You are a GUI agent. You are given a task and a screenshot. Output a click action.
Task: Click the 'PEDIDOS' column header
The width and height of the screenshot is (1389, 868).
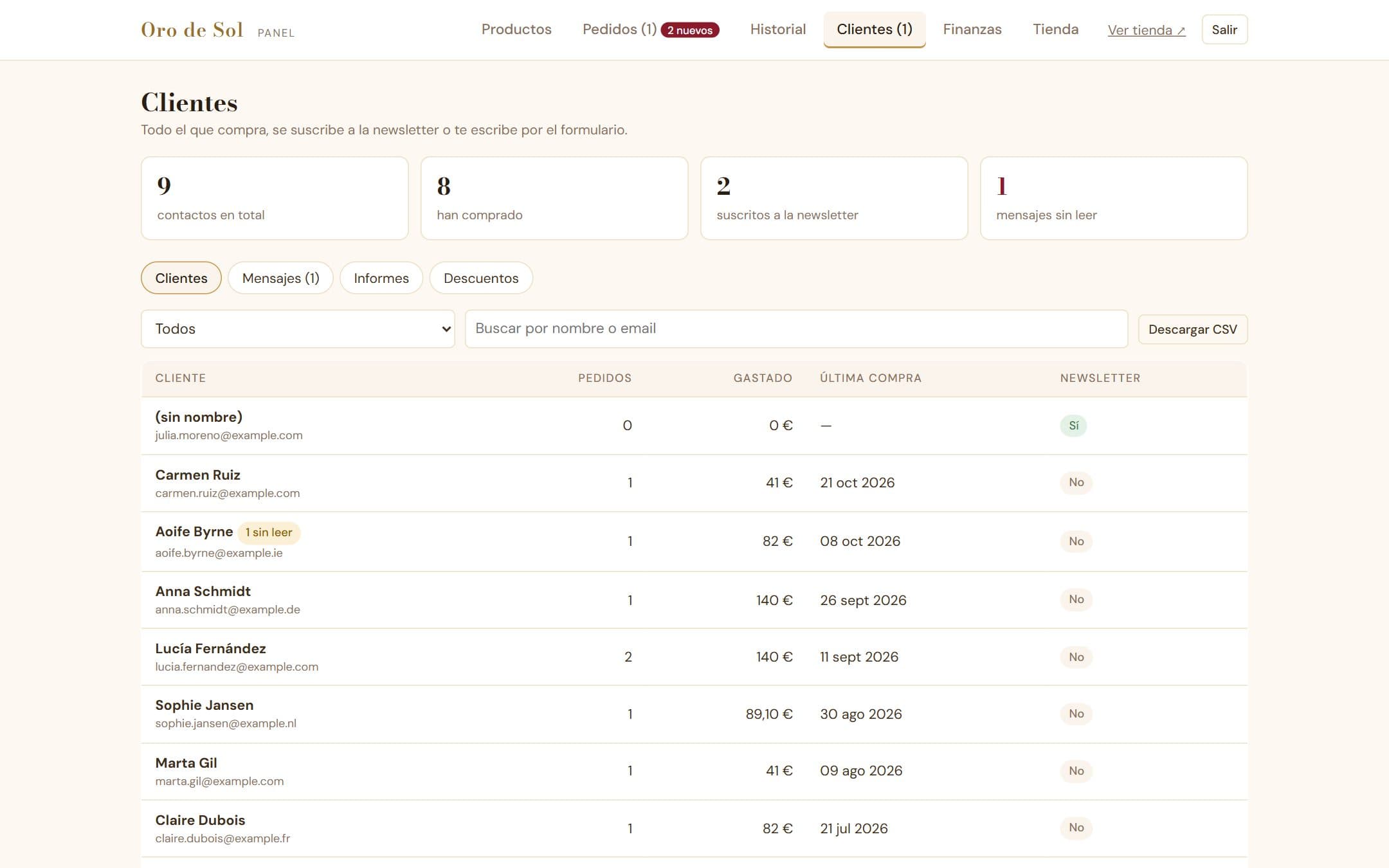[x=604, y=378]
